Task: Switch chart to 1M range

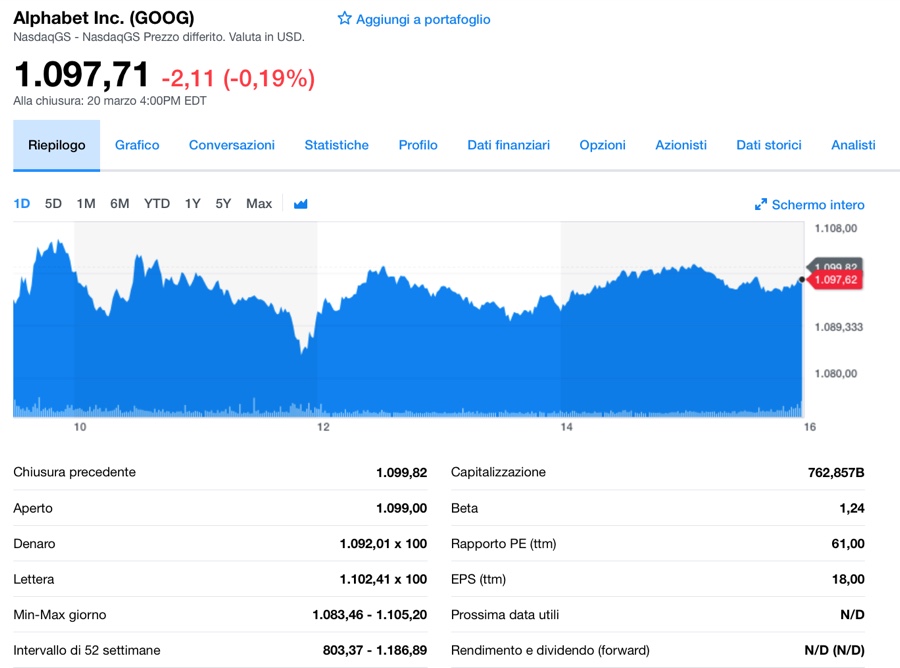Action: point(86,204)
